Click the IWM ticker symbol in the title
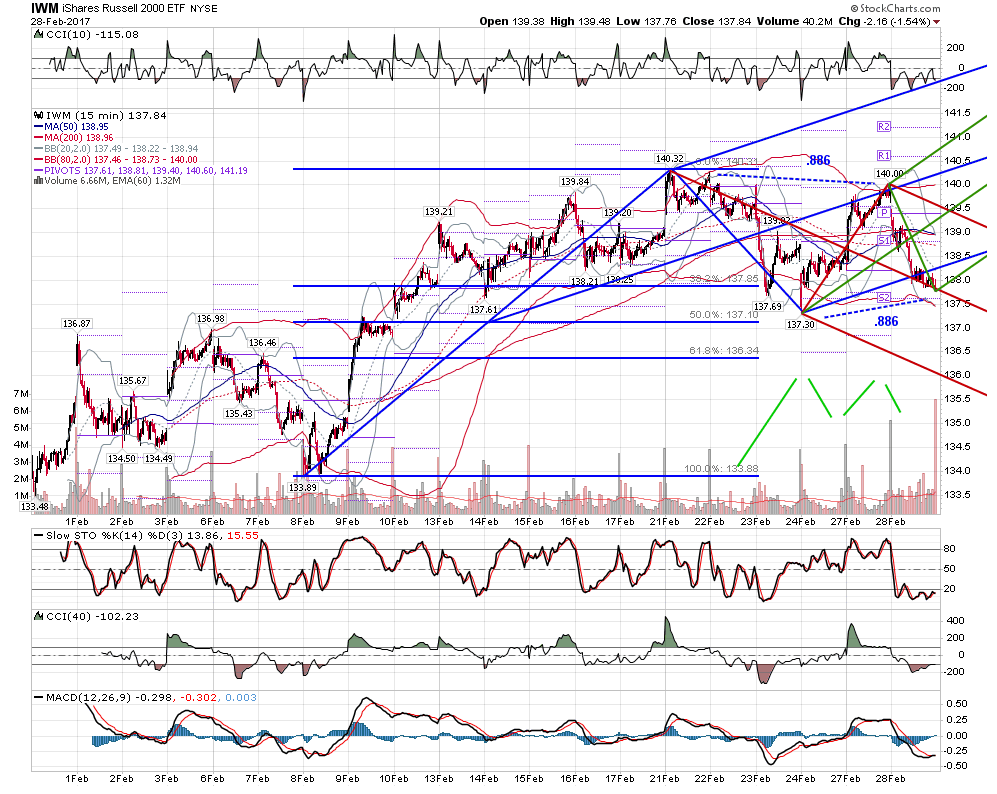This screenshot has height=794, width=997. pyautogui.click(x=45, y=8)
